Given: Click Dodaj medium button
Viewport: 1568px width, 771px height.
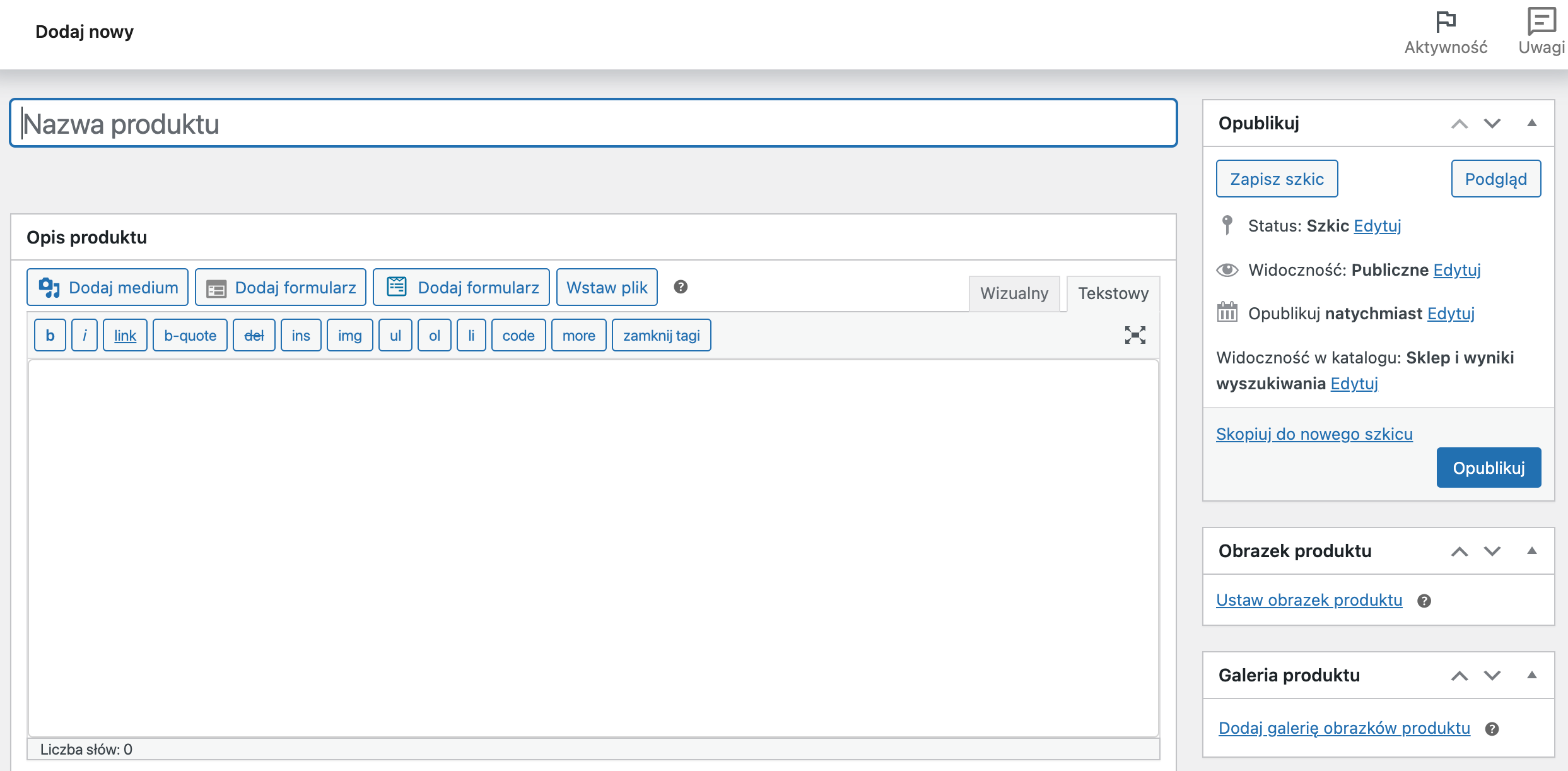Looking at the screenshot, I should [x=108, y=287].
